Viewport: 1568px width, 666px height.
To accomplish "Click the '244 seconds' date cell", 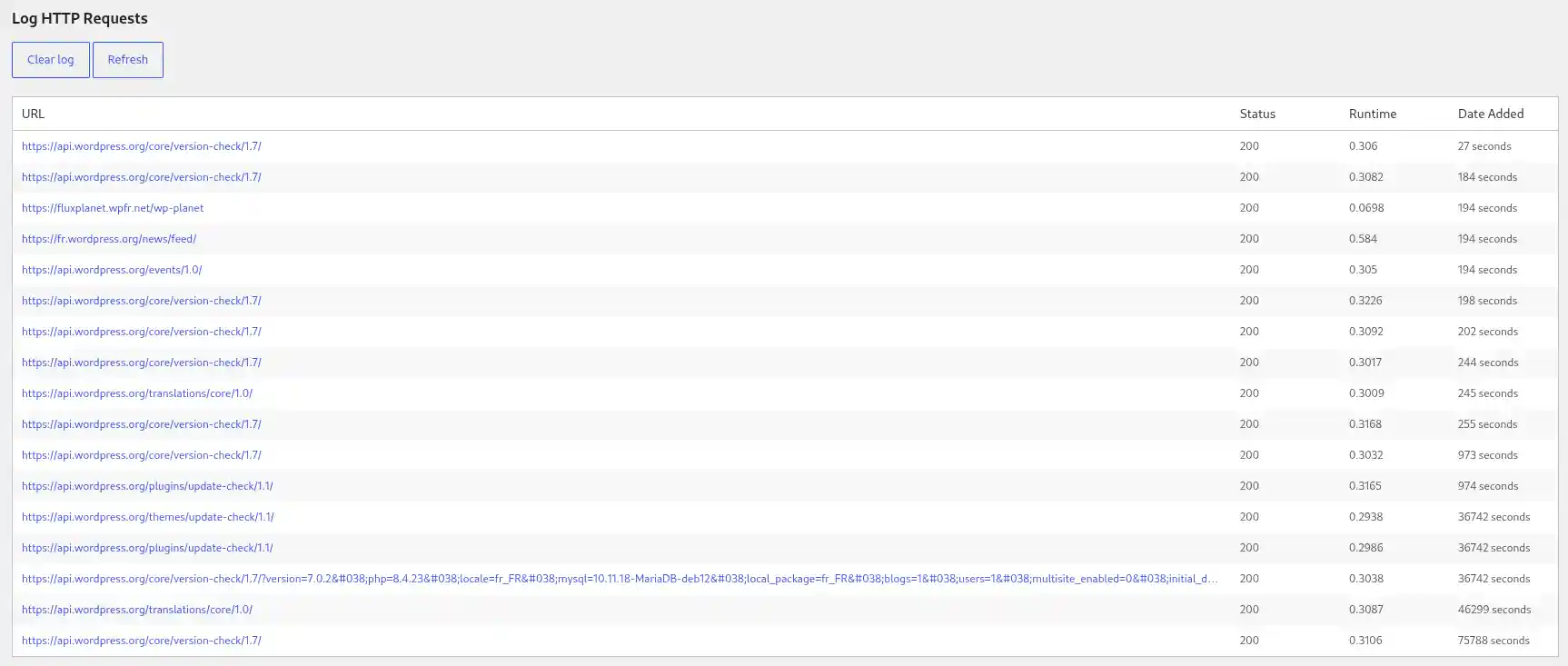I will coord(1488,363).
